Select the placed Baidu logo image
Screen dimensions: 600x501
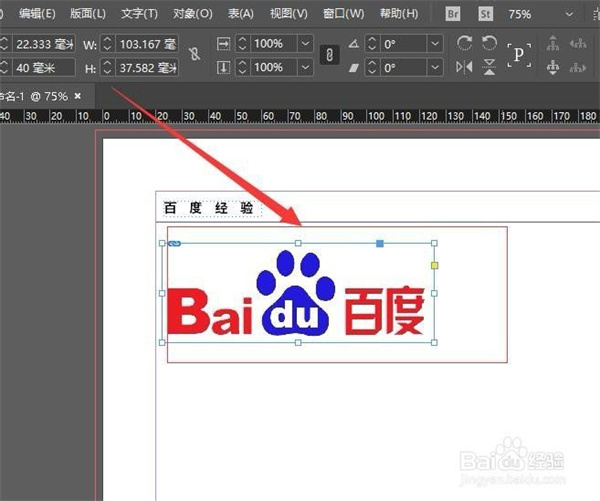click(298, 293)
